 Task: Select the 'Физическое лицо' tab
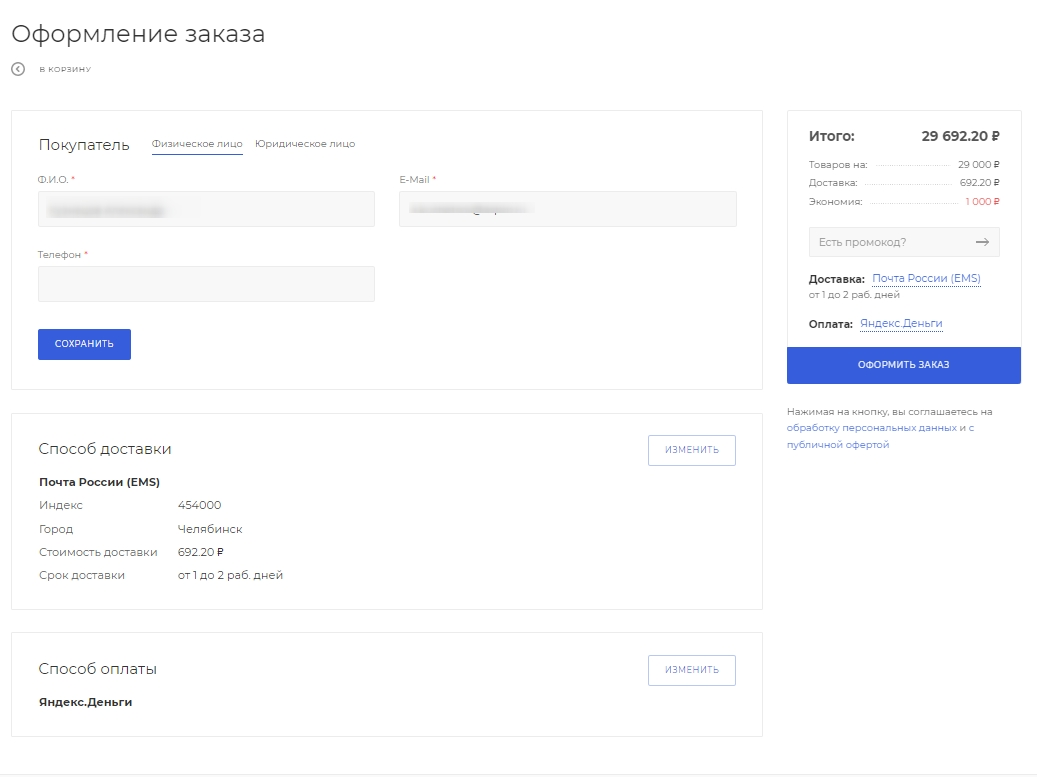point(197,144)
